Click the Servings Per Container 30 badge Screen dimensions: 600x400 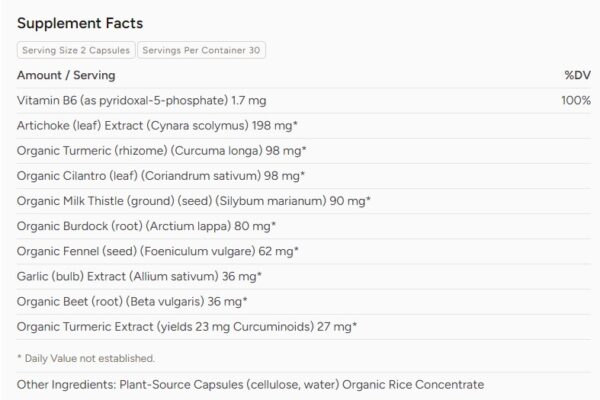tap(201, 50)
